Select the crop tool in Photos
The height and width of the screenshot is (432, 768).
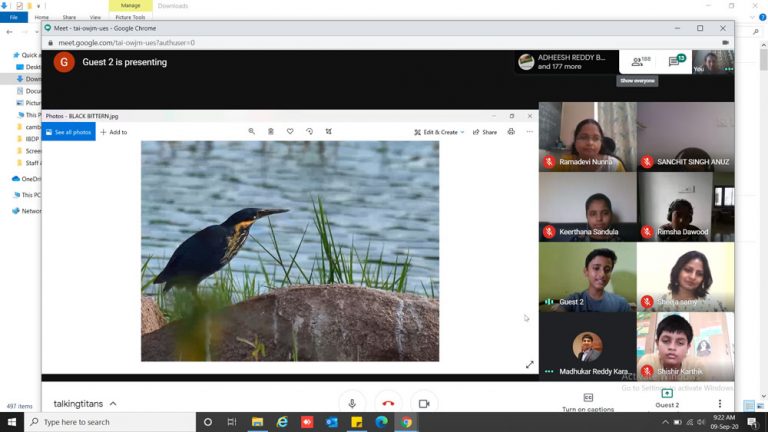coord(328,132)
